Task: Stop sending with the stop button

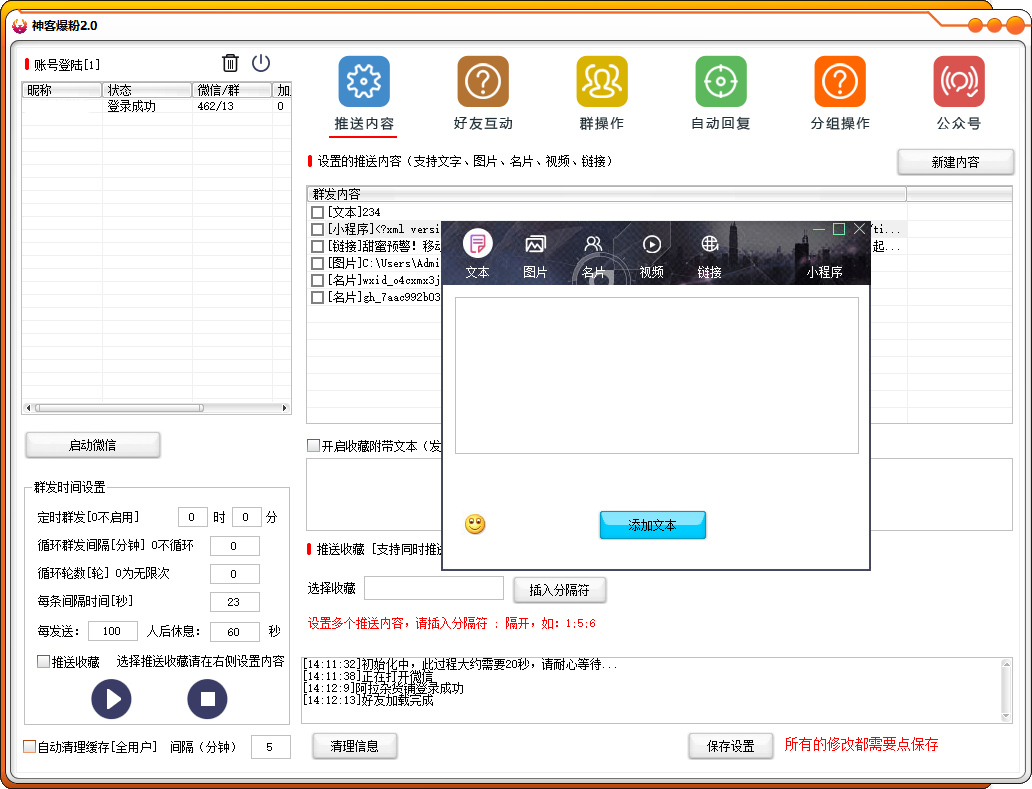Action: (207, 699)
